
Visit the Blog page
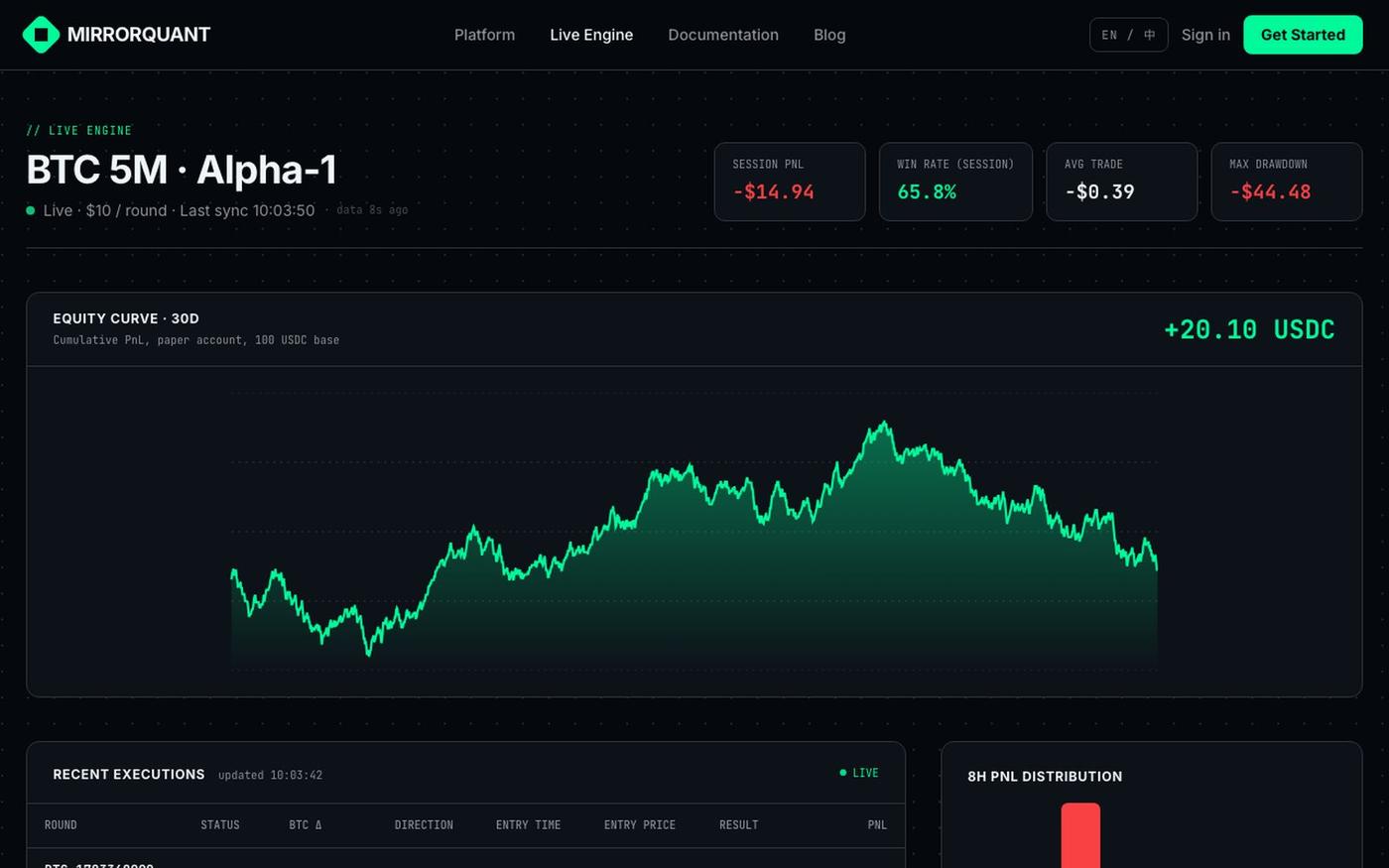[829, 35]
